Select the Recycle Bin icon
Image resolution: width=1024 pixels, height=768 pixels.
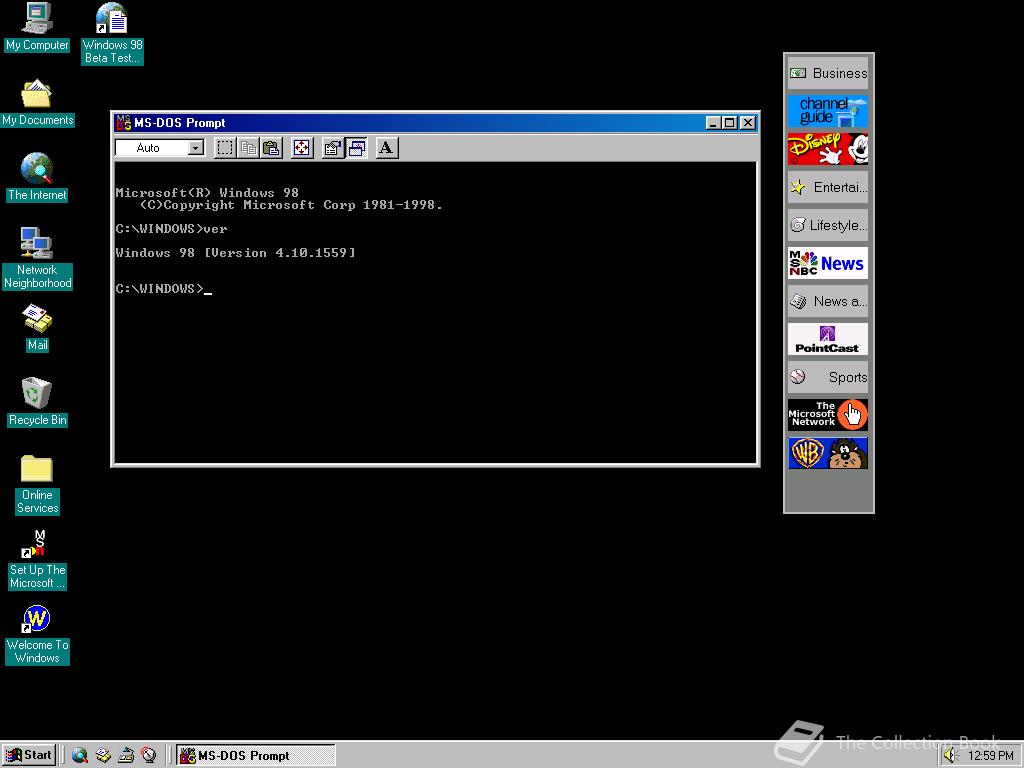(x=37, y=402)
